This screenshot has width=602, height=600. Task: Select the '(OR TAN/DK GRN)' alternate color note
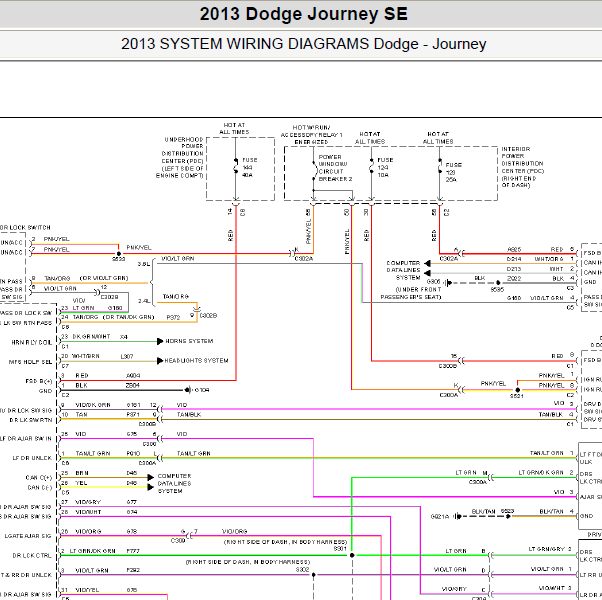[128, 317]
